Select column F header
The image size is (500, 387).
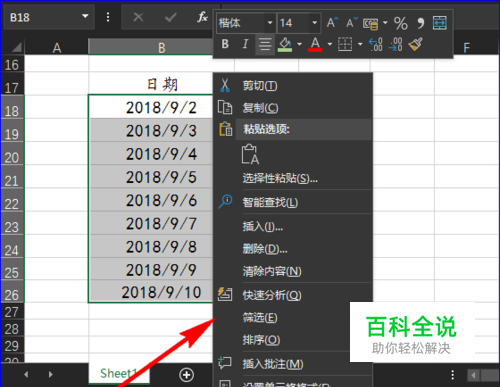click(467, 48)
